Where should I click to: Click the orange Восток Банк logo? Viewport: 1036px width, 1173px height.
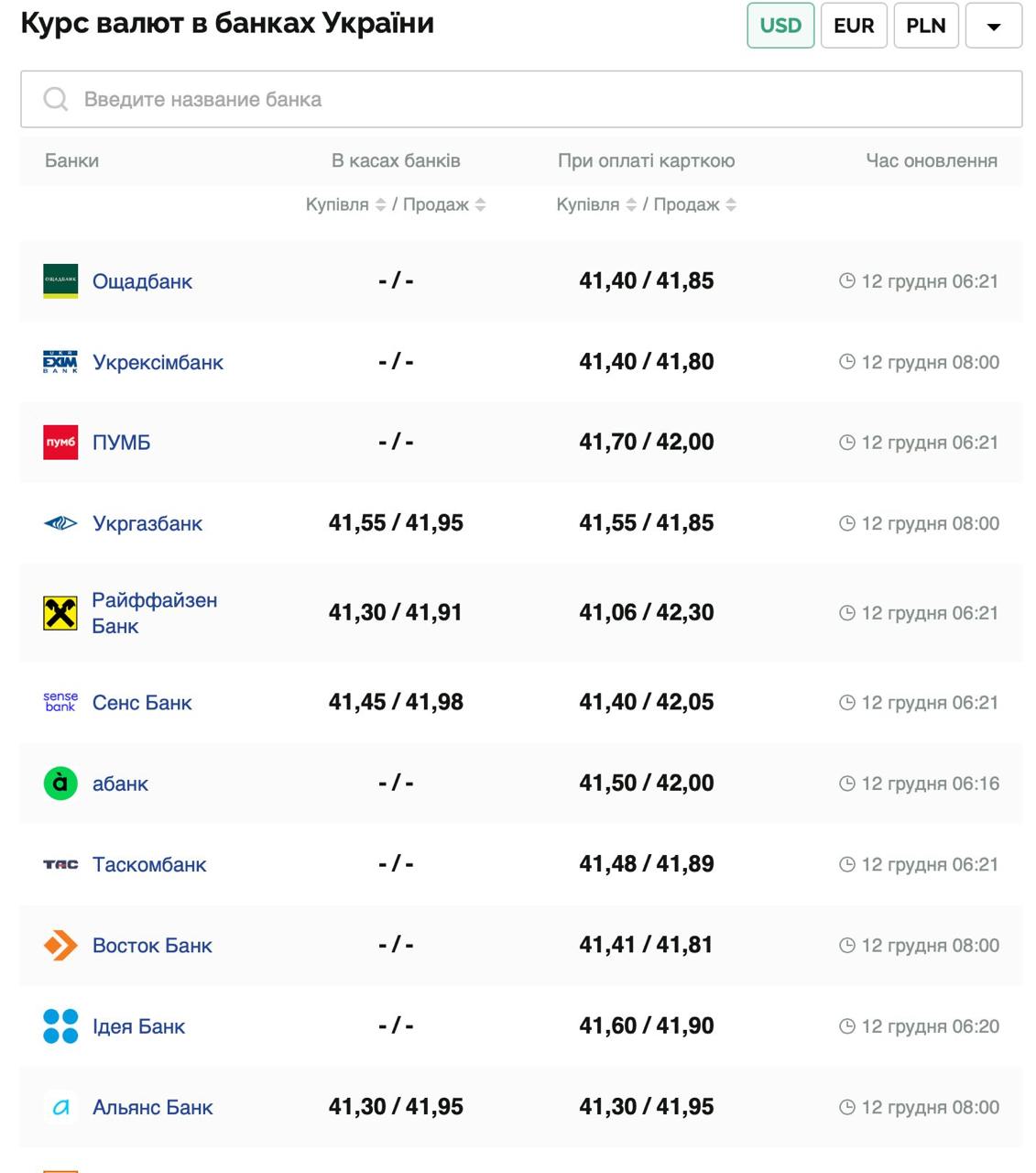pyautogui.click(x=60, y=945)
